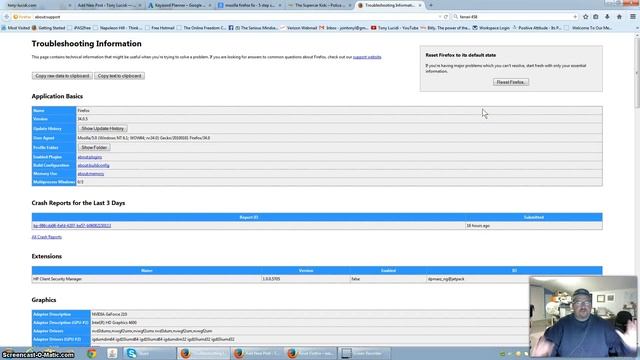The image size is (640, 360).
Task: Click the Intel(R) HD Graphics 4600 value
Action: (x=114, y=322)
